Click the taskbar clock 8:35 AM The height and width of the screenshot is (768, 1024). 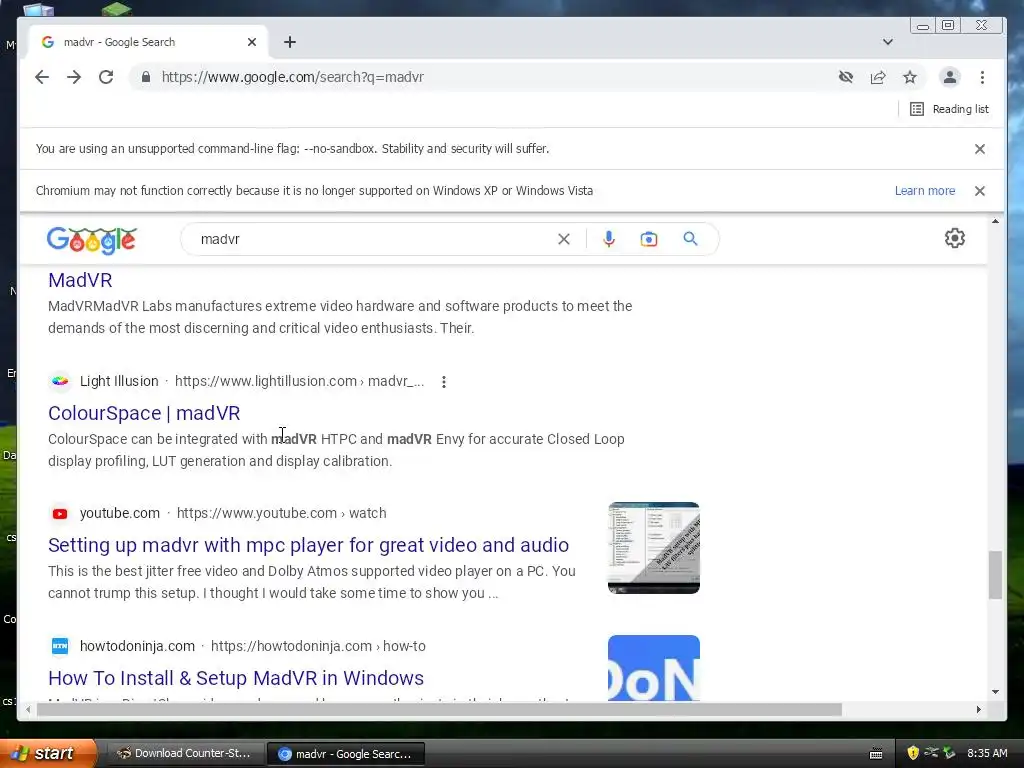pos(987,754)
